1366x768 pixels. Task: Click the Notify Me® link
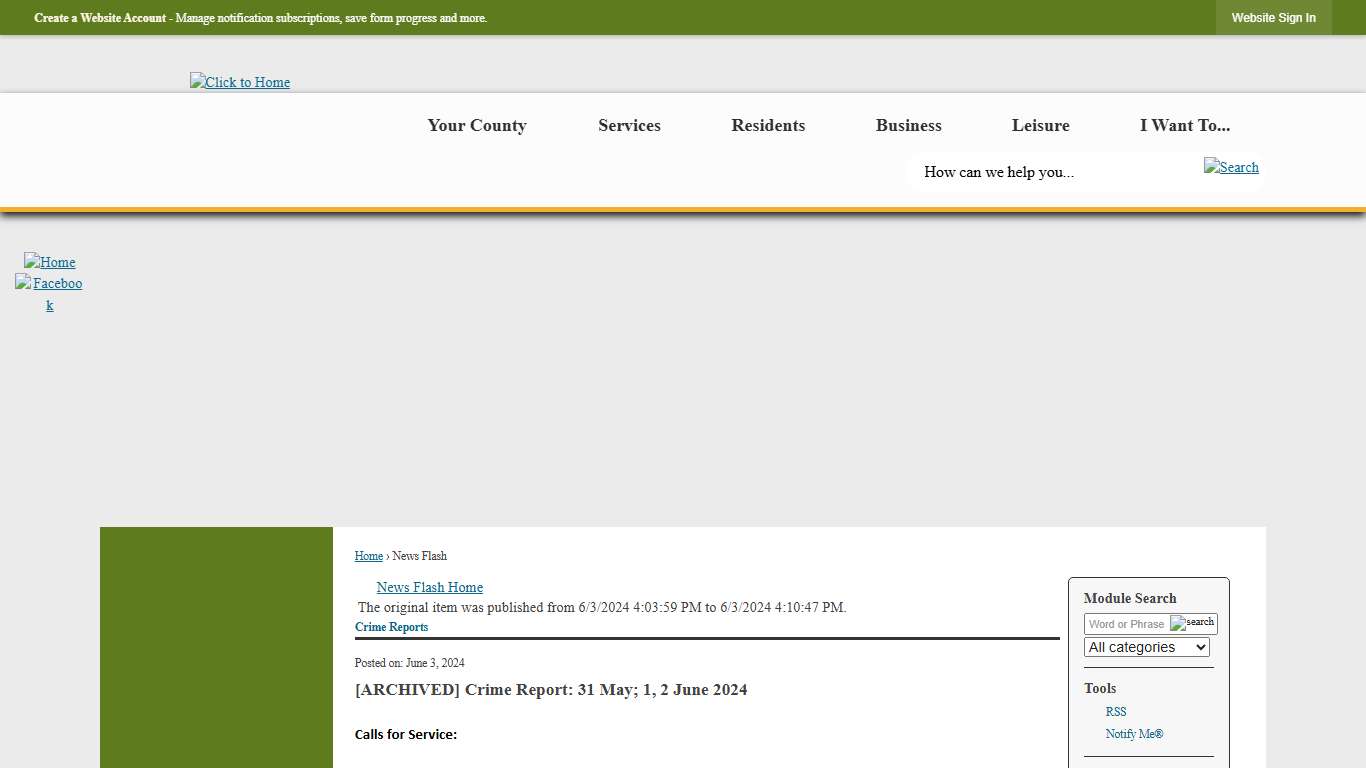pyautogui.click(x=1134, y=734)
